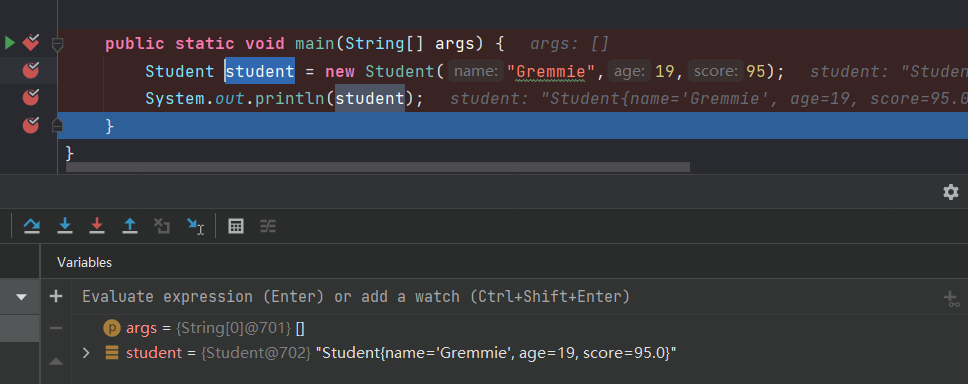The width and height of the screenshot is (968, 384).
Task: Click the green run arrow in the gutter
Action: click(x=10, y=43)
